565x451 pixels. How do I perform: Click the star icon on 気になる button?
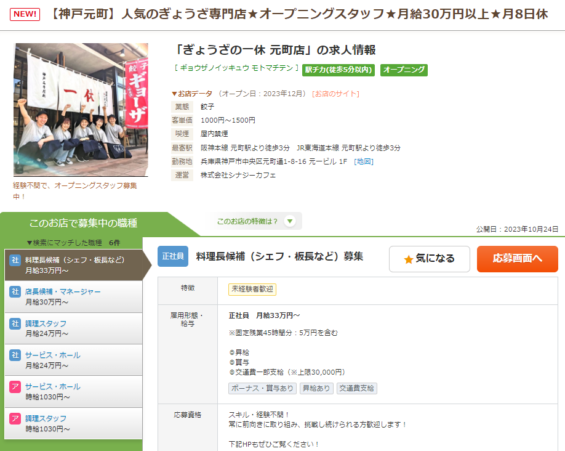(408, 259)
